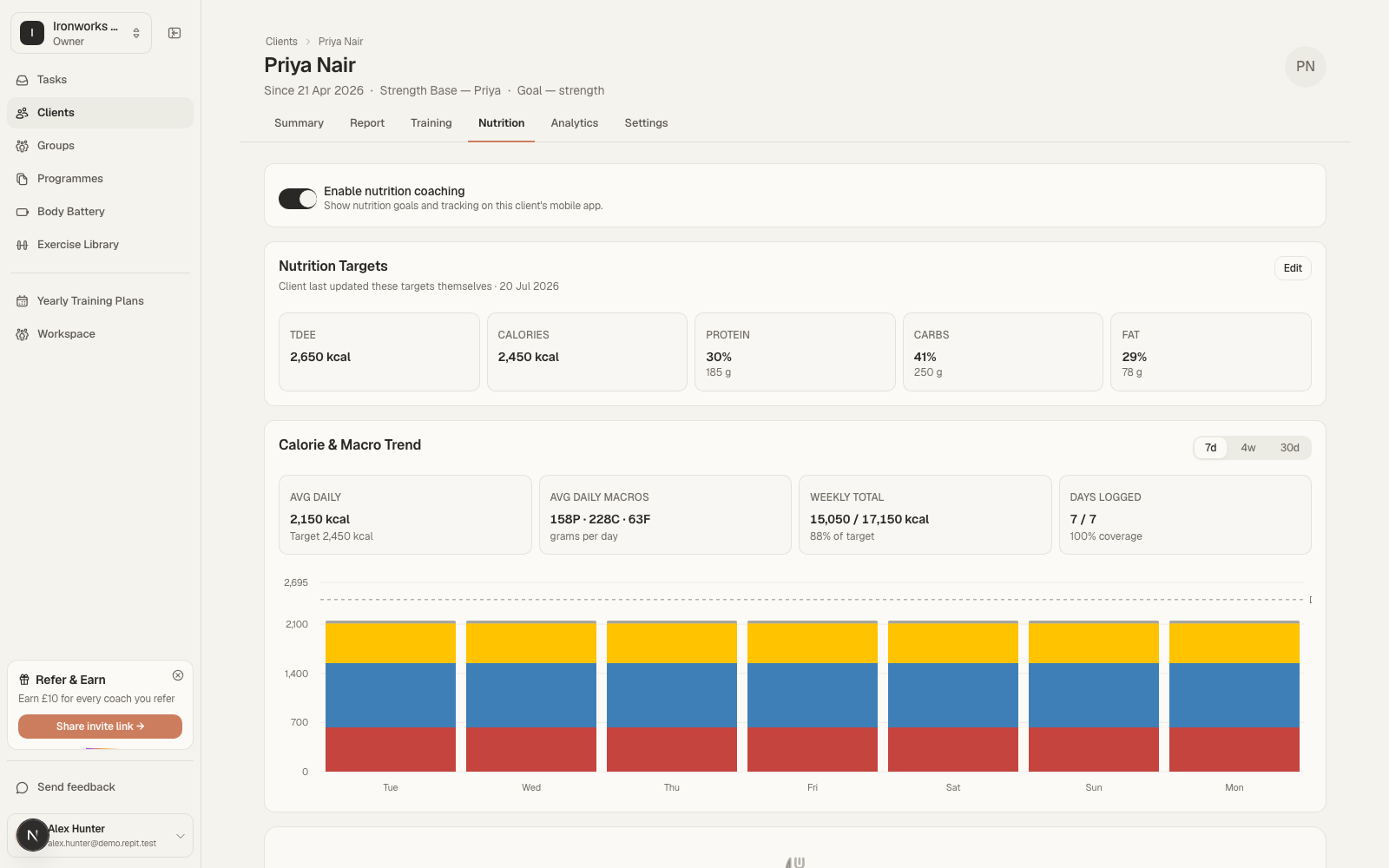Switch to the Report tab
The image size is (1389, 868).
[x=367, y=123]
